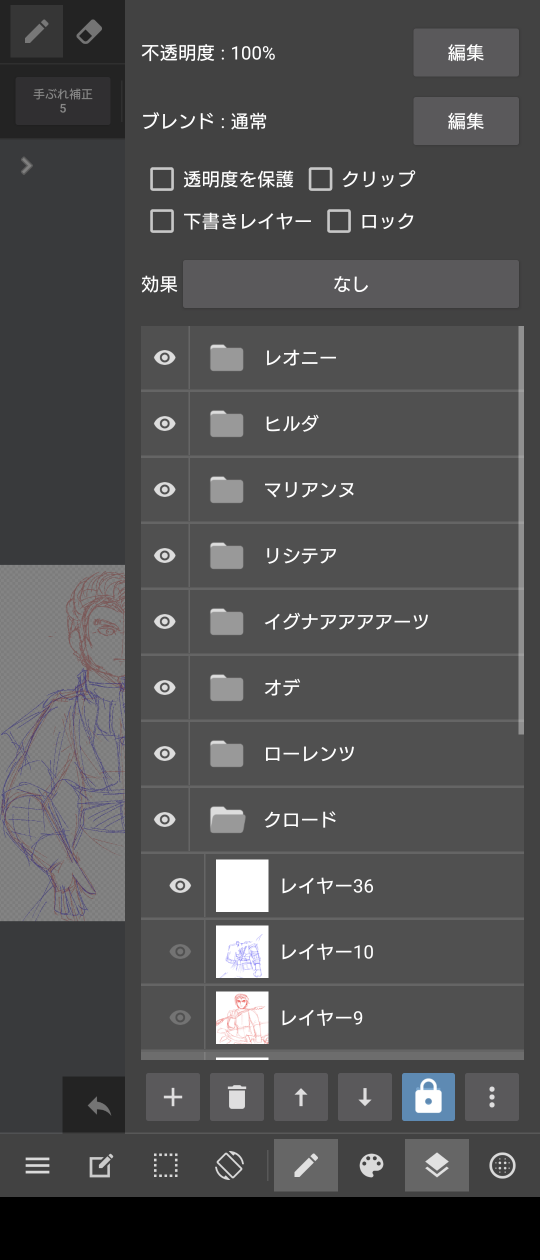Open the hamburger main menu
The width and height of the screenshot is (540, 1260).
pos(37,1165)
